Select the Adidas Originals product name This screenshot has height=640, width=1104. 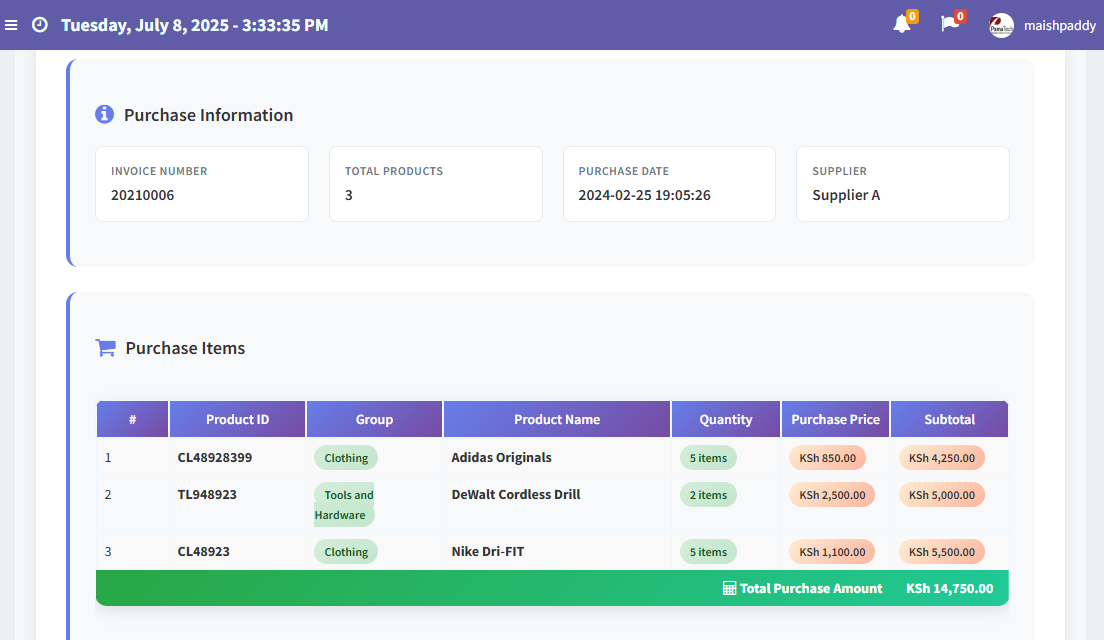tap(501, 458)
